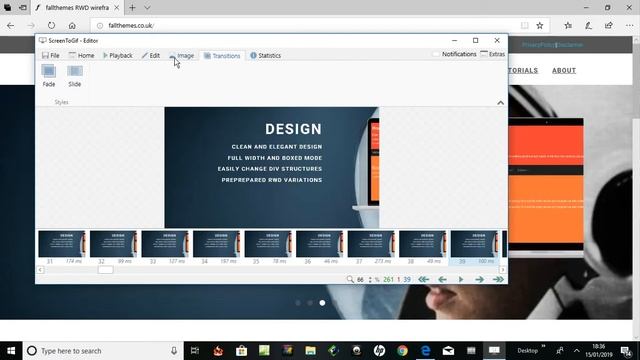Show hidden system tray icons
The height and width of the screenshot is (360, 640).
576,351
